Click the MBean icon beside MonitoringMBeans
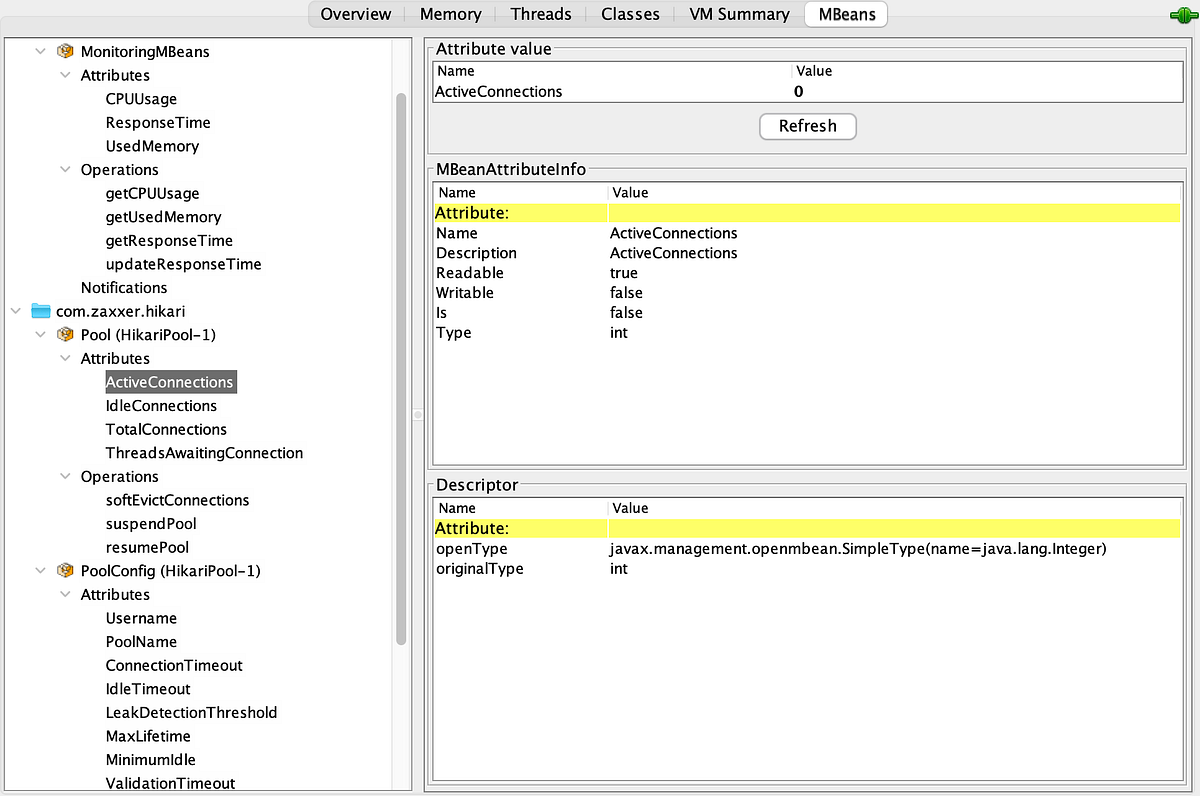Screen dimensions: 1200x796 click(65, 51)
